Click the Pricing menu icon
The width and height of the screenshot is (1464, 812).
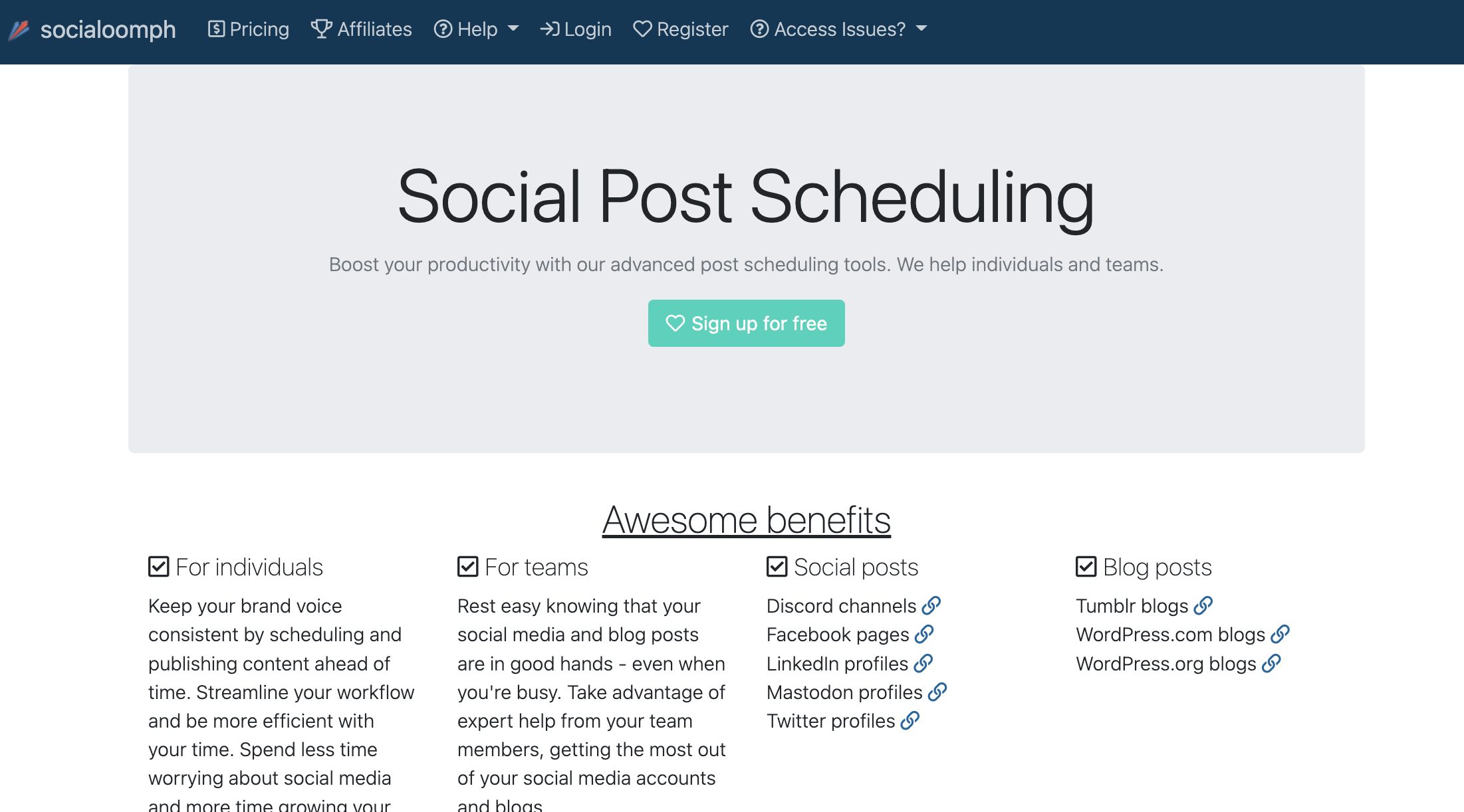215,29
